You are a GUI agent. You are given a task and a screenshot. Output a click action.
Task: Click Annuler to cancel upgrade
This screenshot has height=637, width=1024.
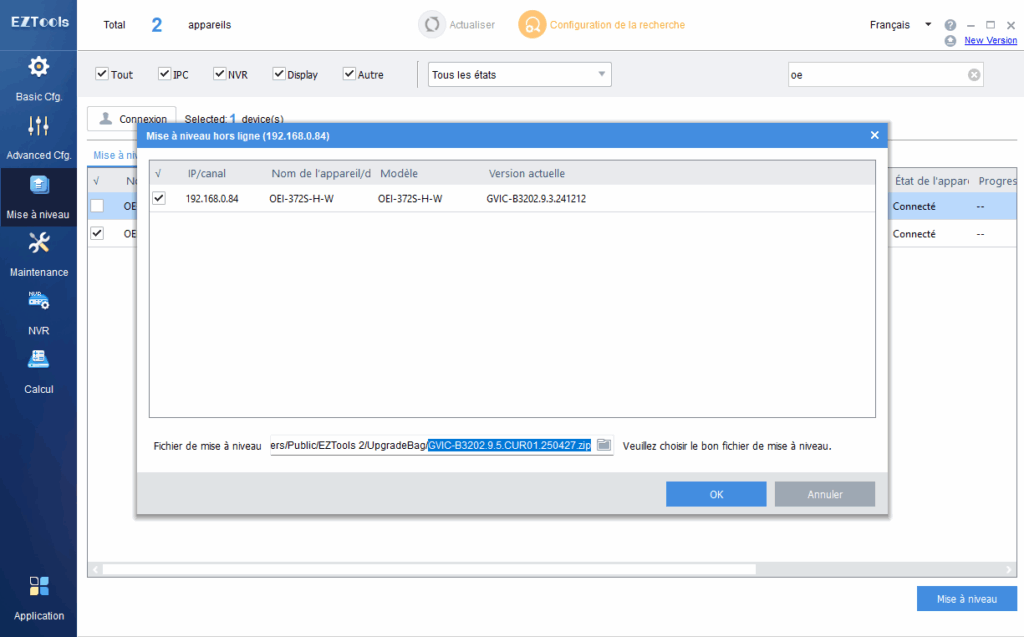[x=825, y=494]
